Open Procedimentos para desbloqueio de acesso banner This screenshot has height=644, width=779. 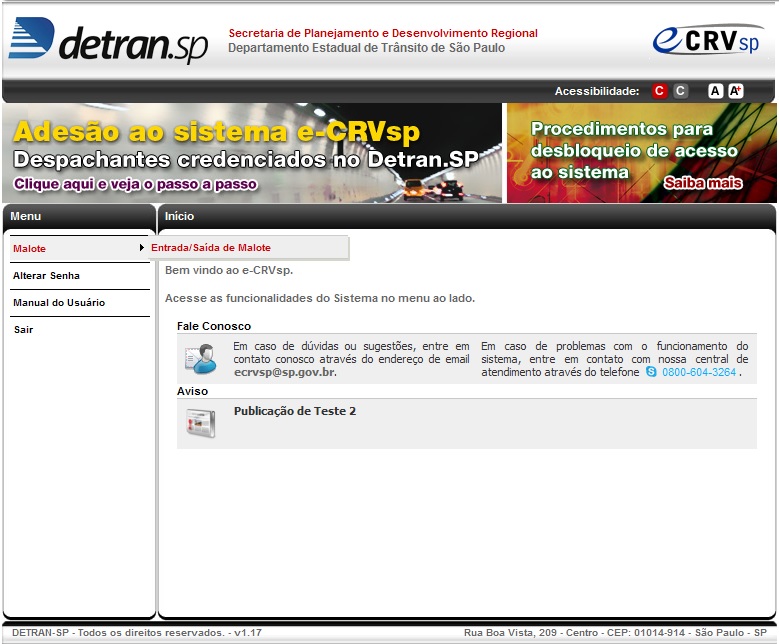point(641,153)
